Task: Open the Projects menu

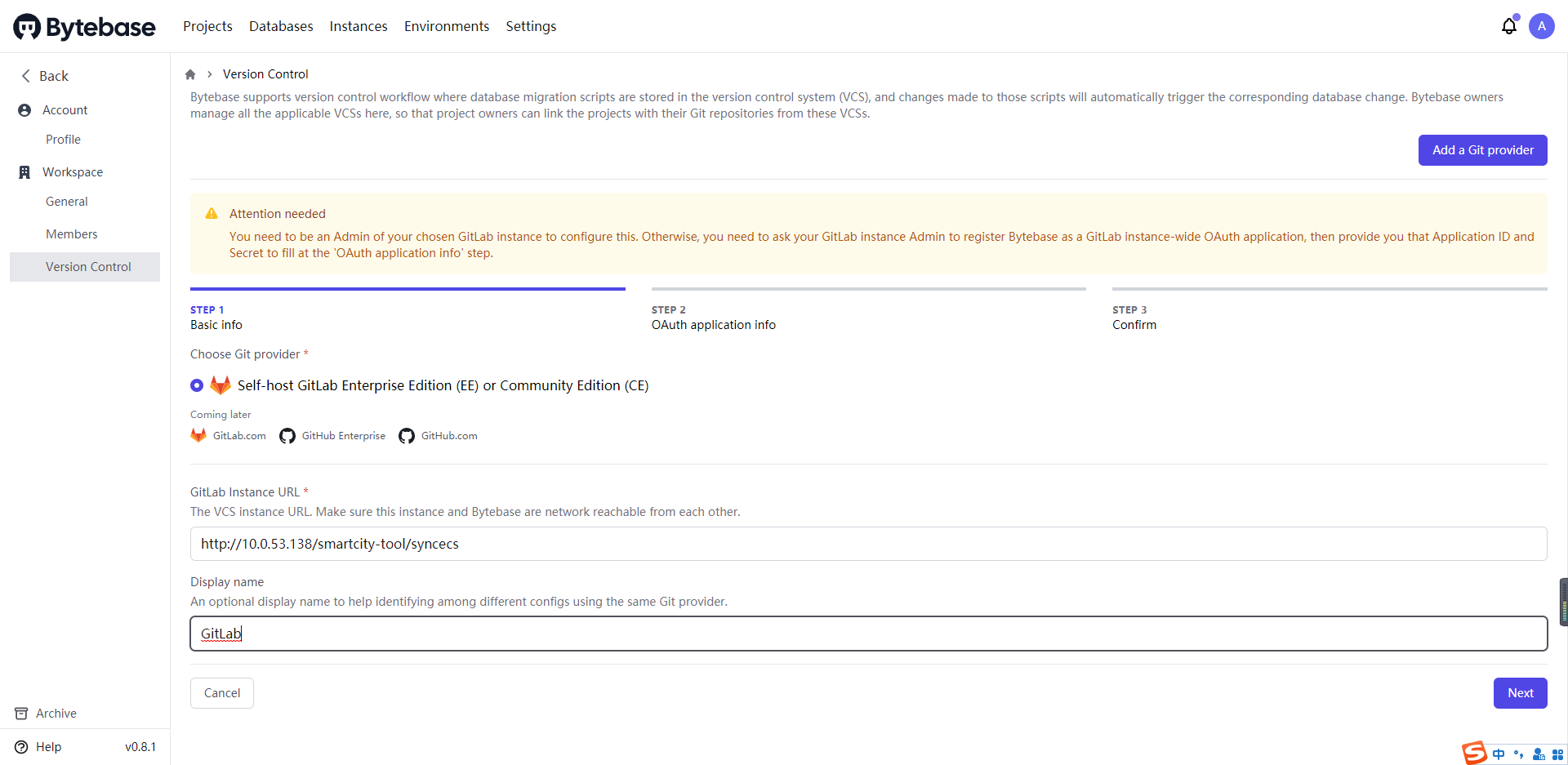Action: 207,26
